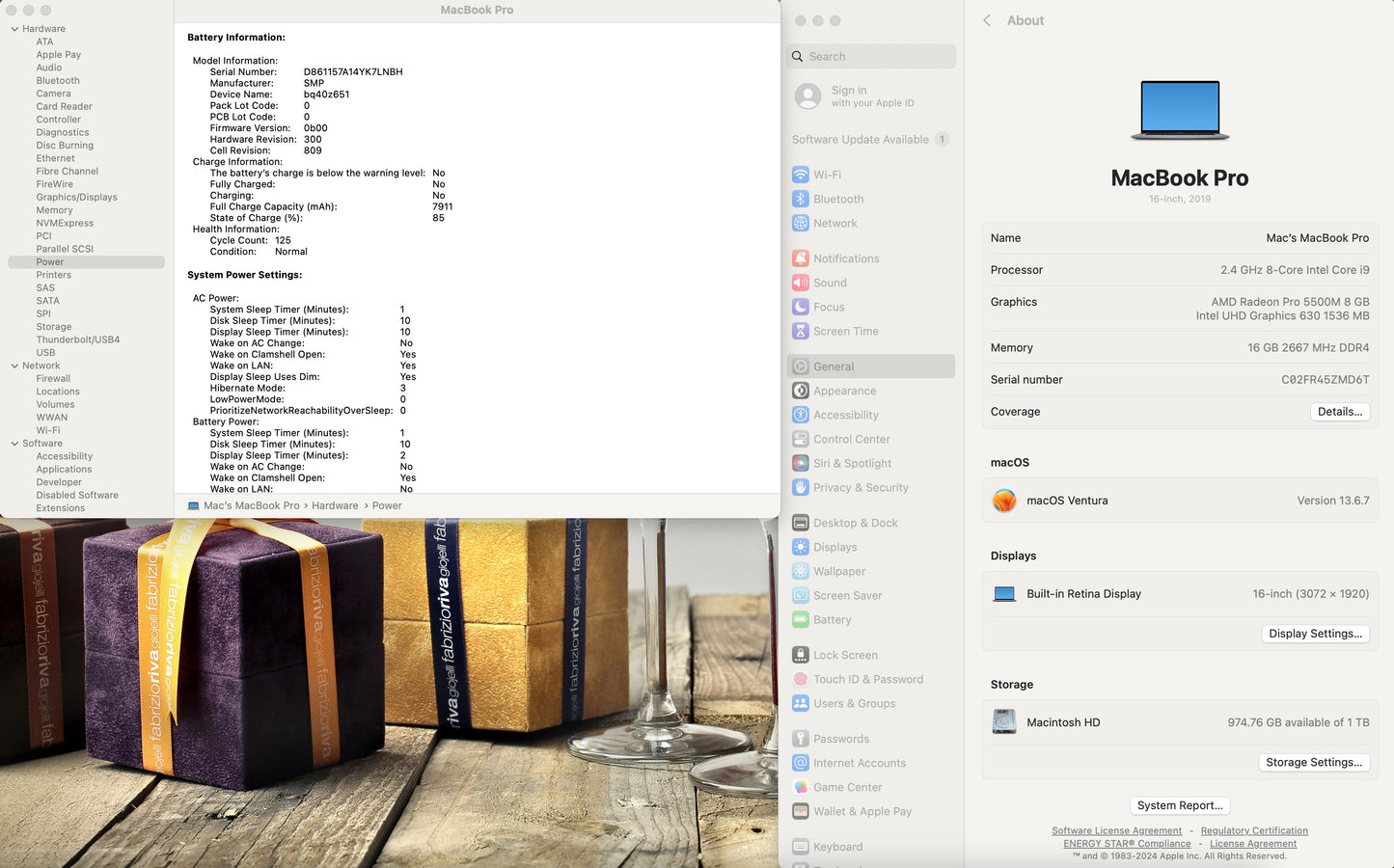Image resolution: width=1394 pixels, height=868 pixels.
Task: Click the Bluetooth icon in settings sidebar
Action: (800, 199)
